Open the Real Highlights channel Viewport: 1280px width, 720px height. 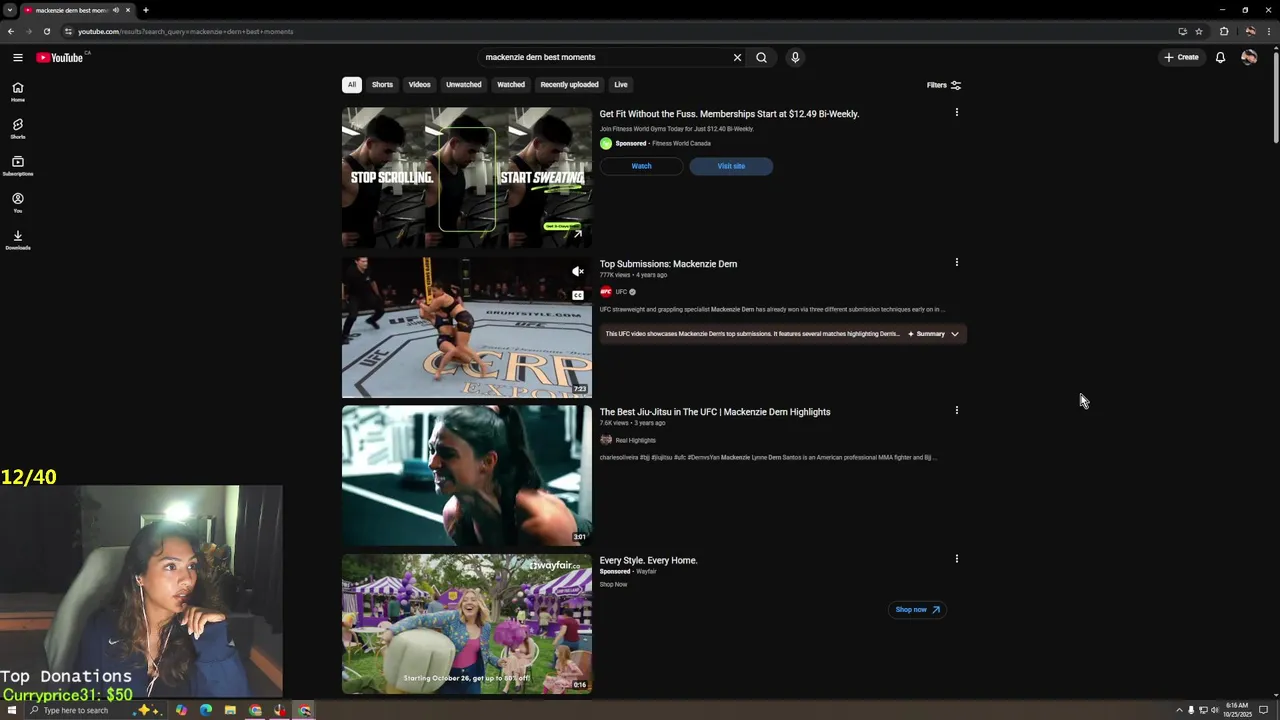click(x=635, y=440)
